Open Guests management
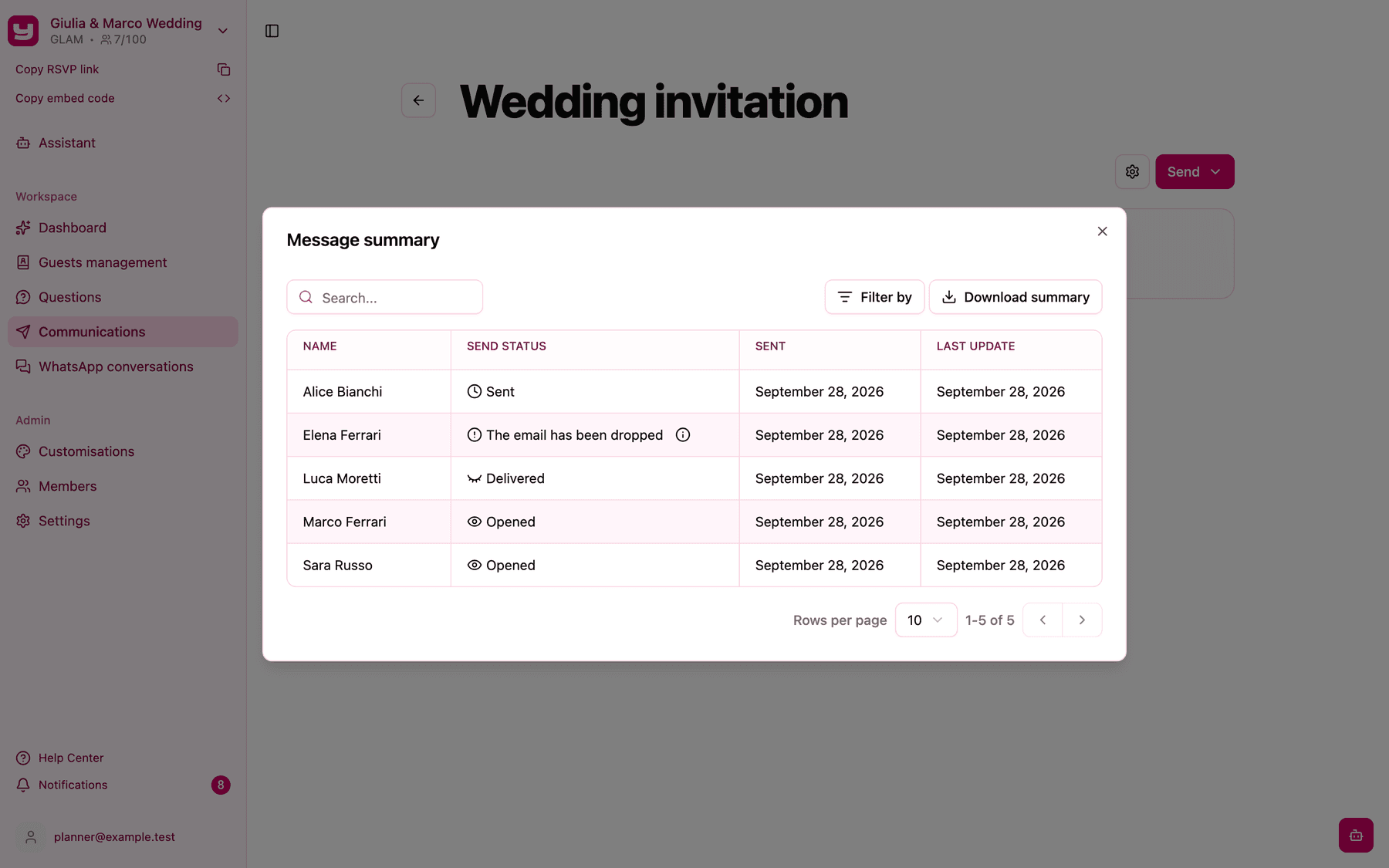 click(x=123, y=262)
